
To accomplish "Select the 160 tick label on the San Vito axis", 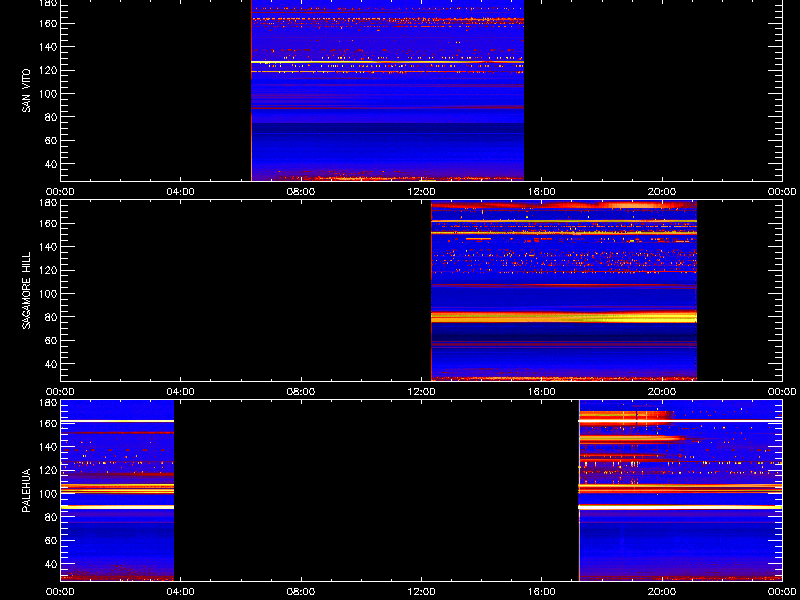I will pos(47,23).
